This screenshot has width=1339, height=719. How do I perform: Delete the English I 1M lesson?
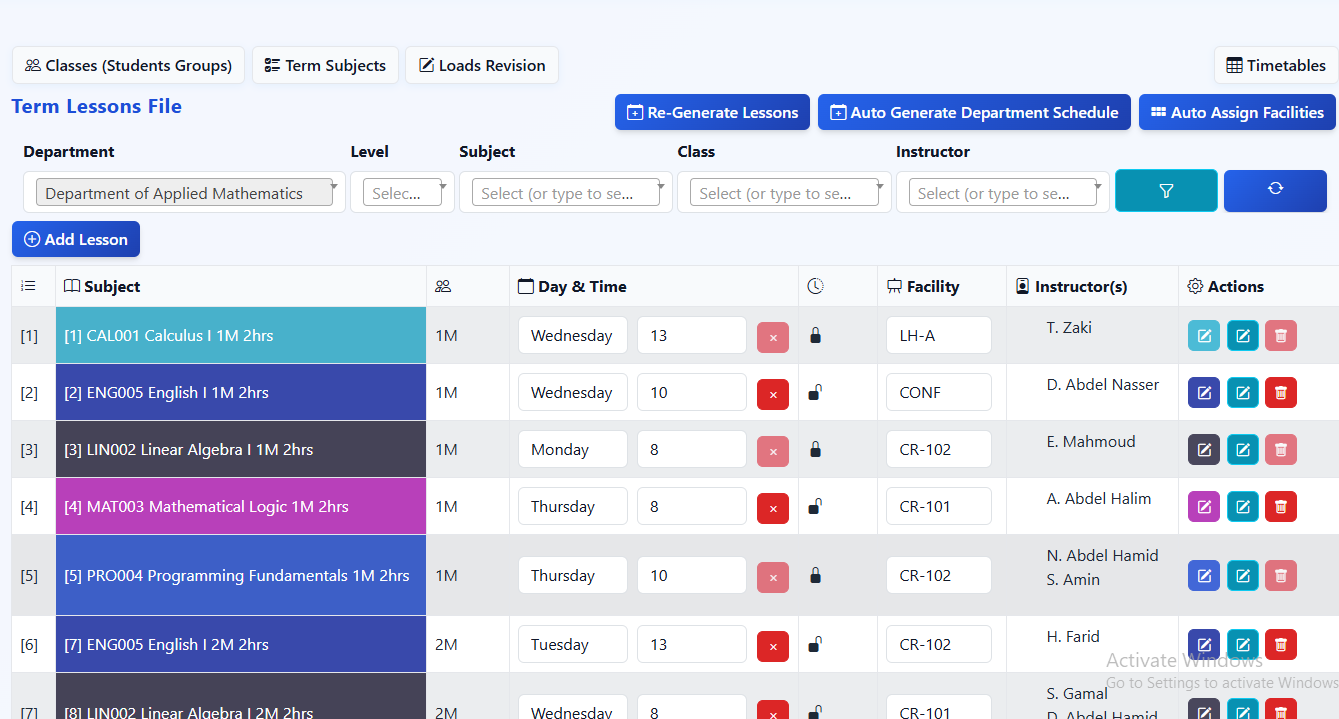pos(1280,393)
